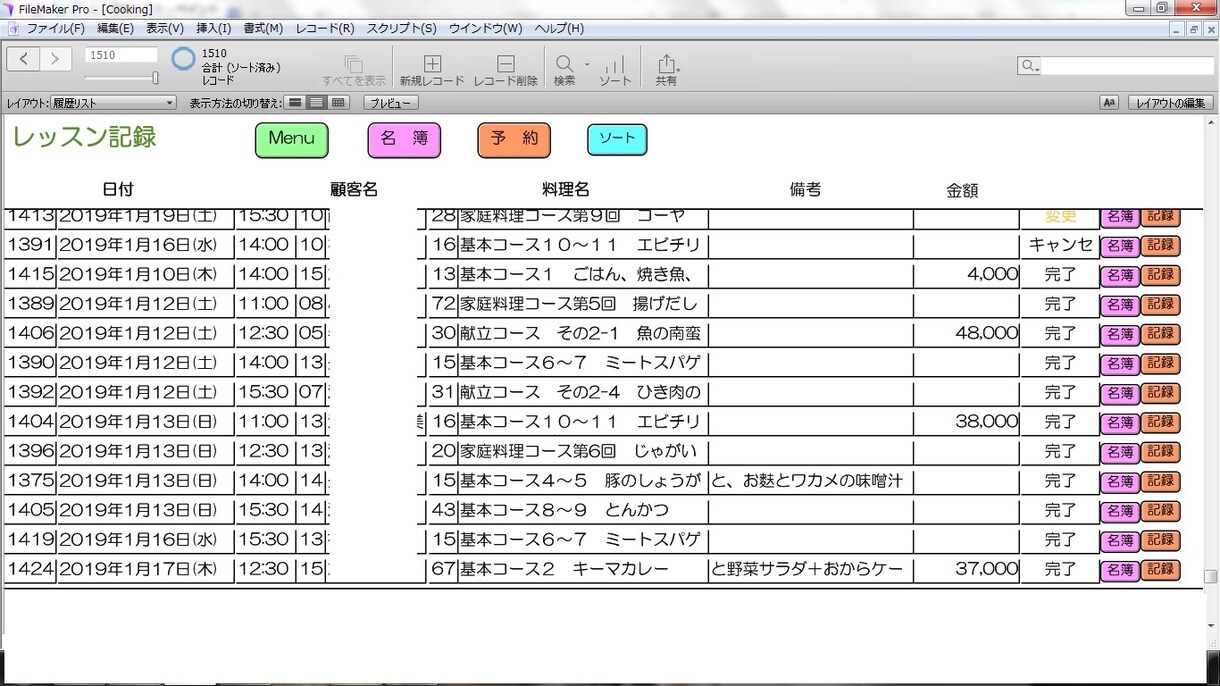Click 記録 button in record 1424 row
The image size is (1220, 686).
pos(1160,570)
